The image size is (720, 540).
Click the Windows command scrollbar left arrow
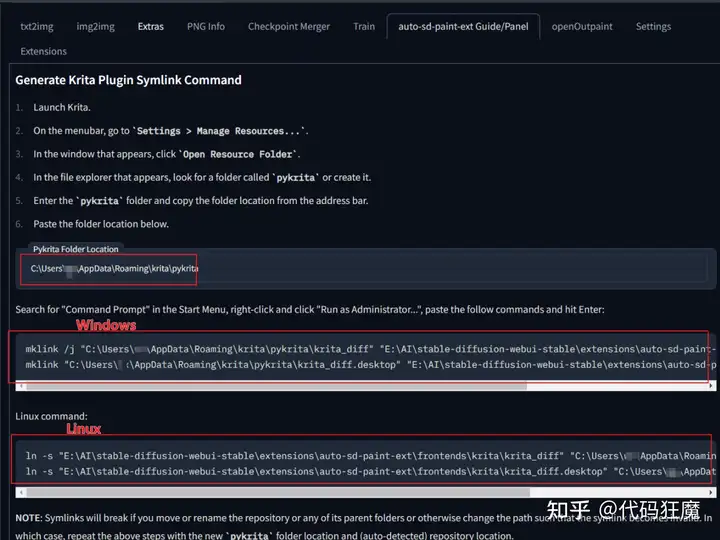21,386
